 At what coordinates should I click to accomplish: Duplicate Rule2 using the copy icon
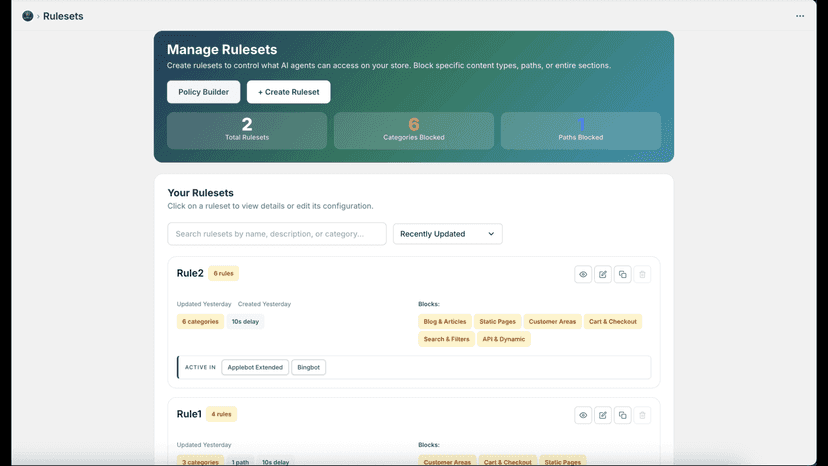623,274
